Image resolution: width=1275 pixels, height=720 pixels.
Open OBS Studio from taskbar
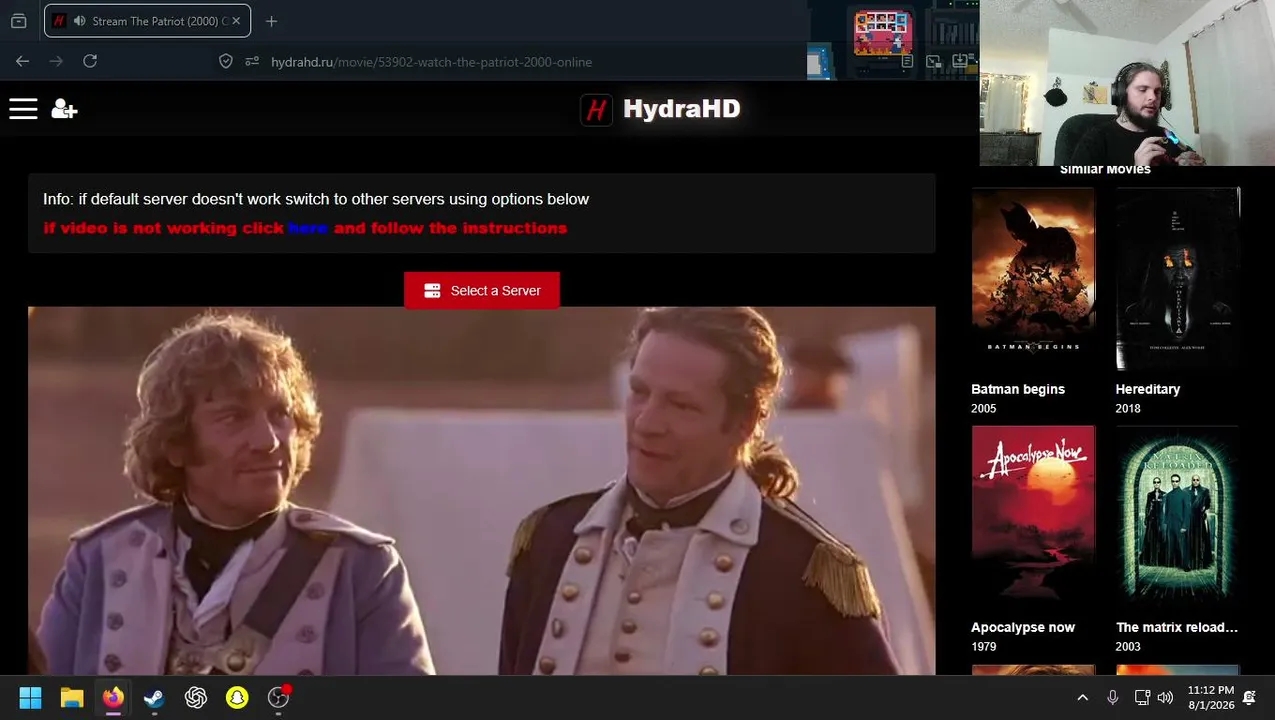pyautogui.click(x=279, y=698)
